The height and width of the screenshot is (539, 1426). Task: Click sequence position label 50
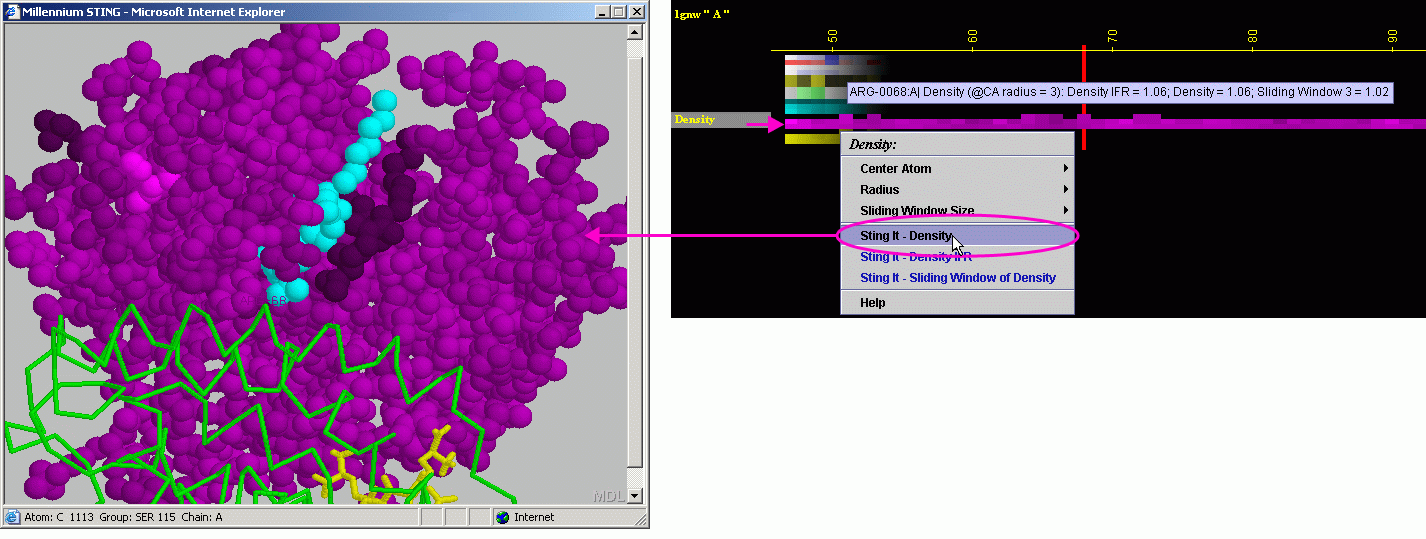[x=833, y=35]
